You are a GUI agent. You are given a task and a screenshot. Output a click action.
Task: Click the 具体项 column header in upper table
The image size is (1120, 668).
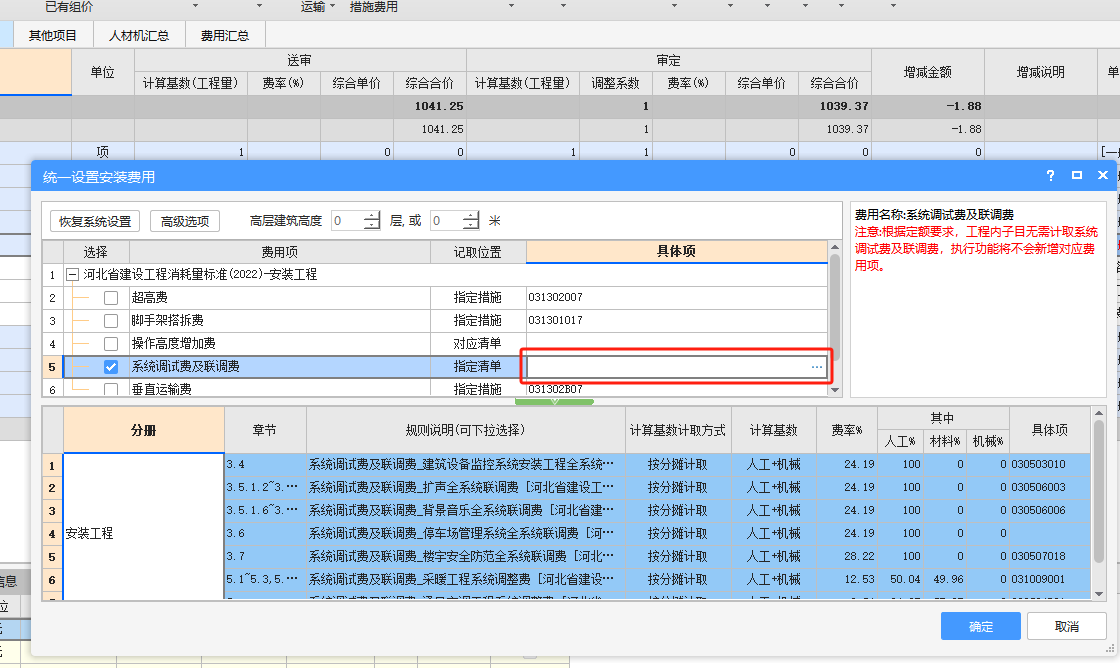(676, 251)
